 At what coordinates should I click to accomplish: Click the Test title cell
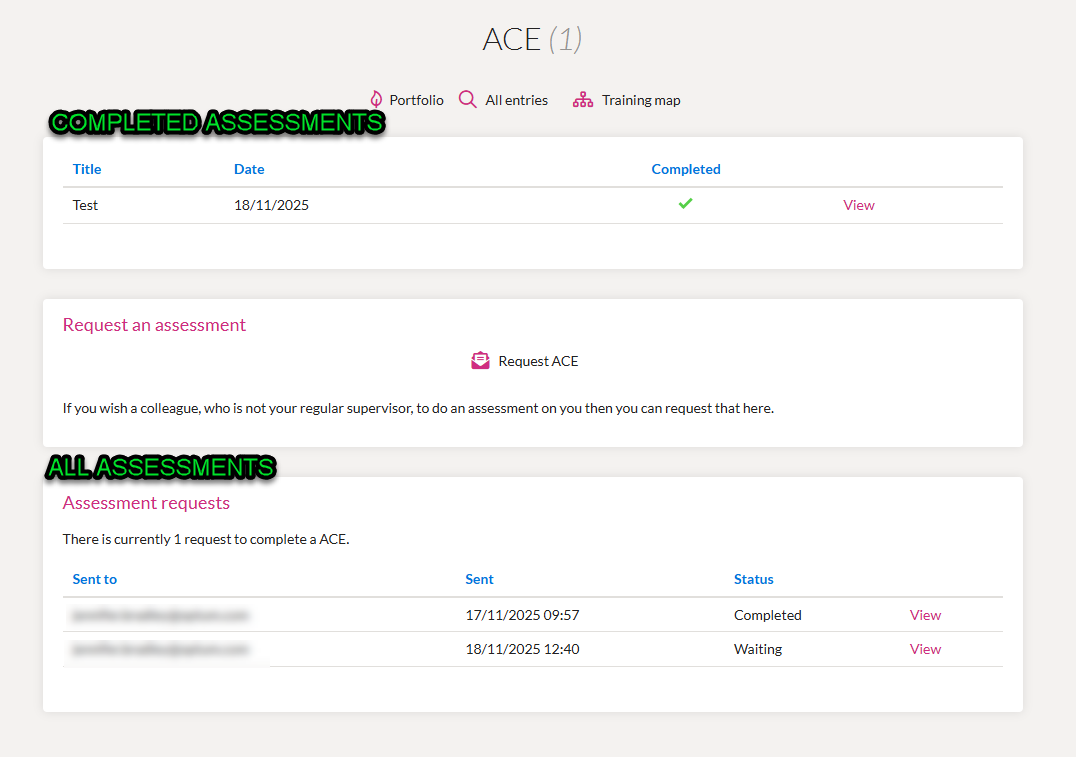[x=85, y=205]
